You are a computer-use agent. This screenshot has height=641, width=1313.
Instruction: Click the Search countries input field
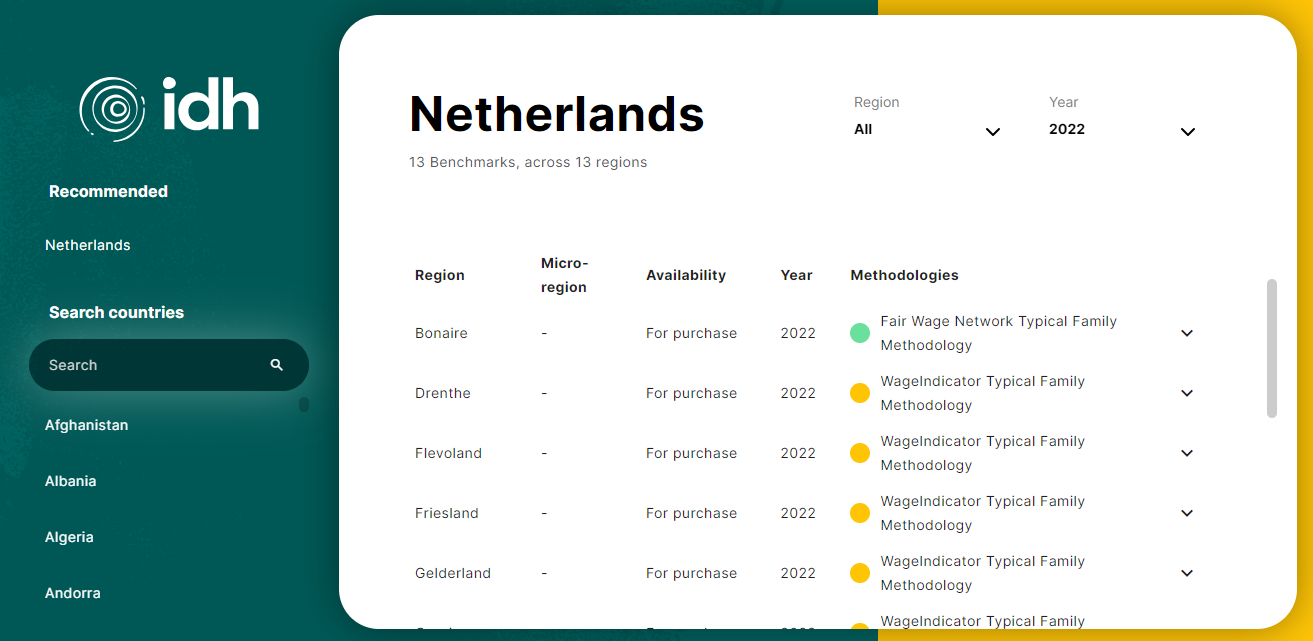pyautogui.click(x=150, y=365)
